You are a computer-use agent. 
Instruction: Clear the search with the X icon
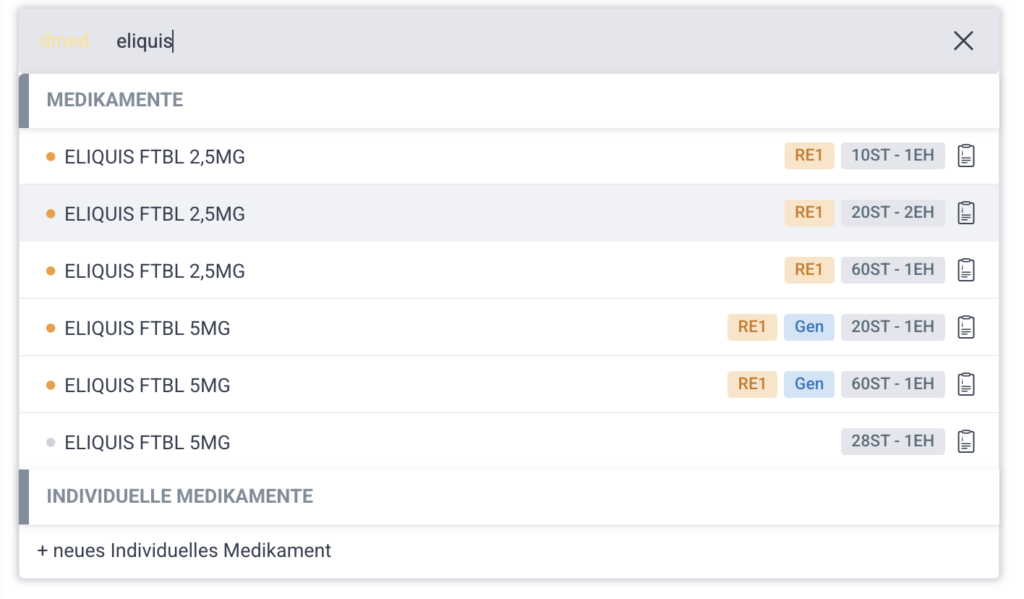pyautogui.click(x=963, y=41)
